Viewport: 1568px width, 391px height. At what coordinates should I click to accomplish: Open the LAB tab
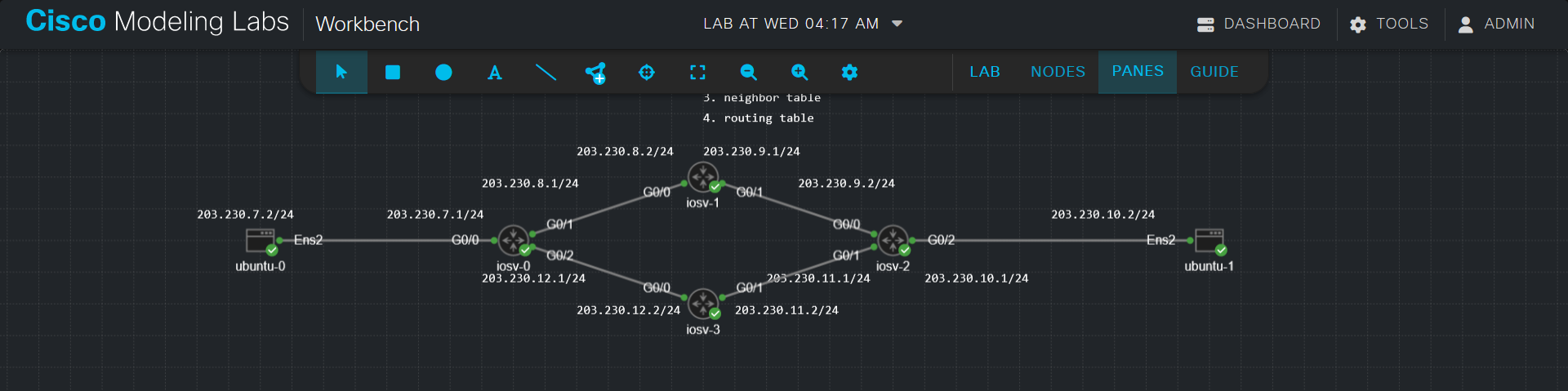(x=985, y=72)
